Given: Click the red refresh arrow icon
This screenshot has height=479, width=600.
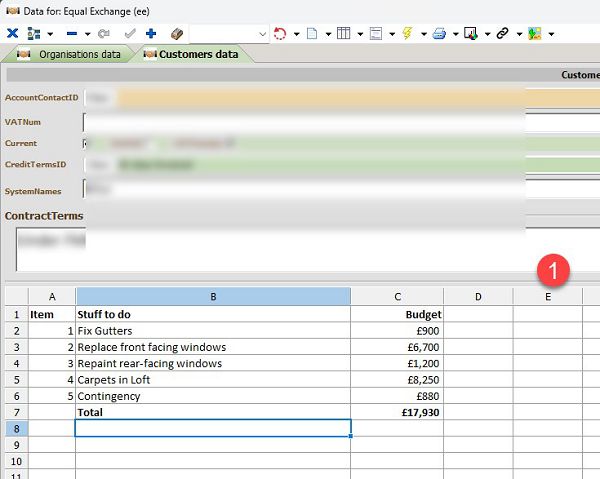Looking at the screenshot, I should [280, 33].
